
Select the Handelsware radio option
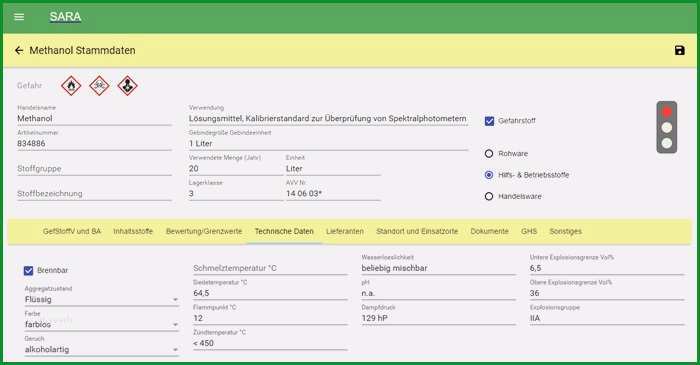[489, 196]
